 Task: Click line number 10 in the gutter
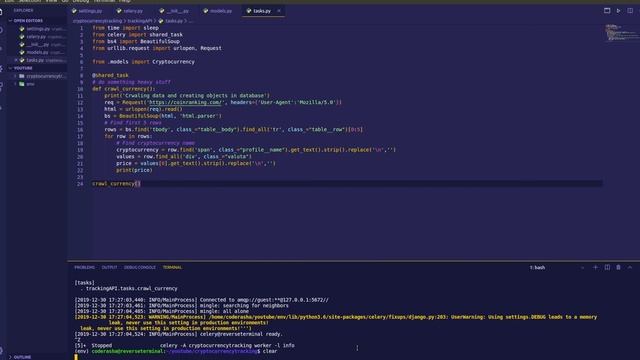pos(80,89)
